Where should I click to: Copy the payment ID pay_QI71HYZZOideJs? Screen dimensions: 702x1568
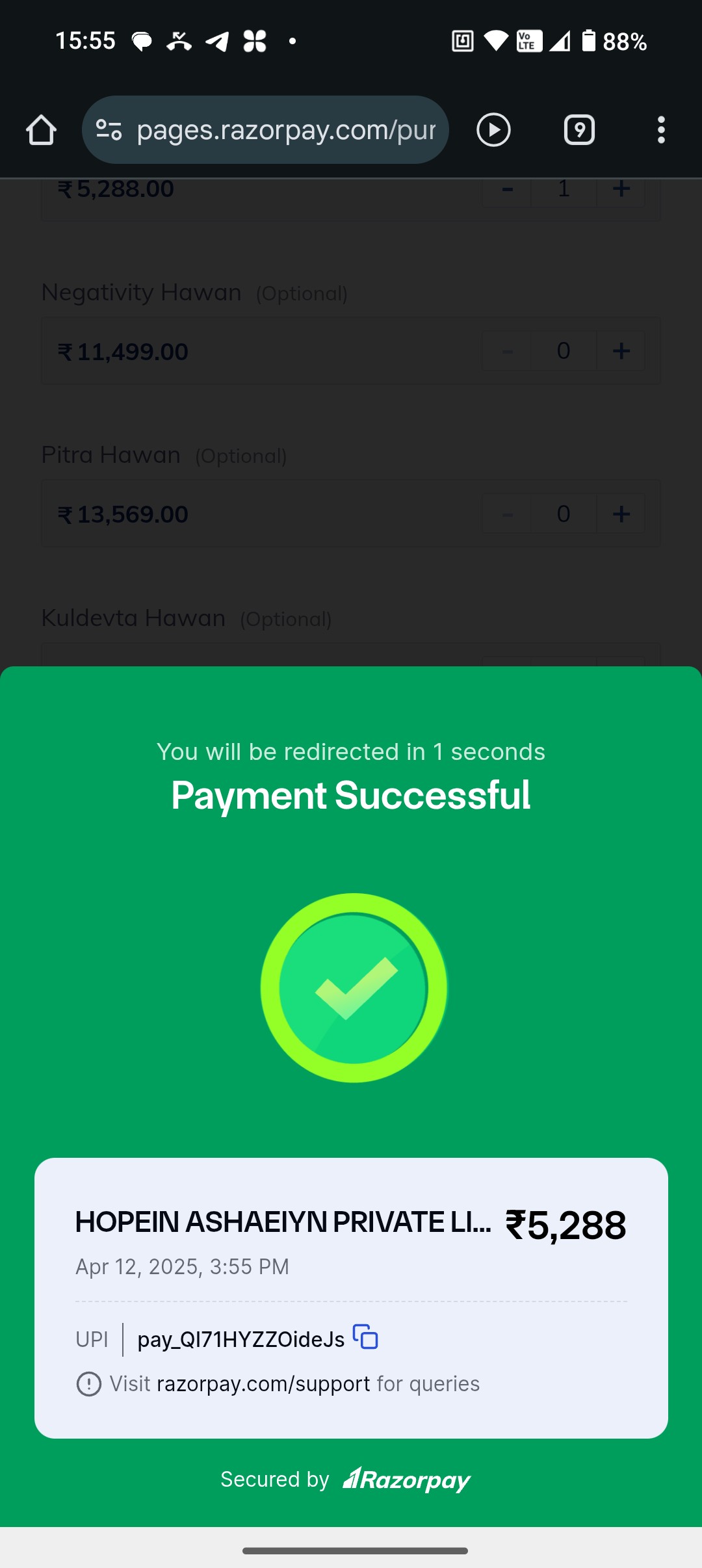coord(365,1337)
